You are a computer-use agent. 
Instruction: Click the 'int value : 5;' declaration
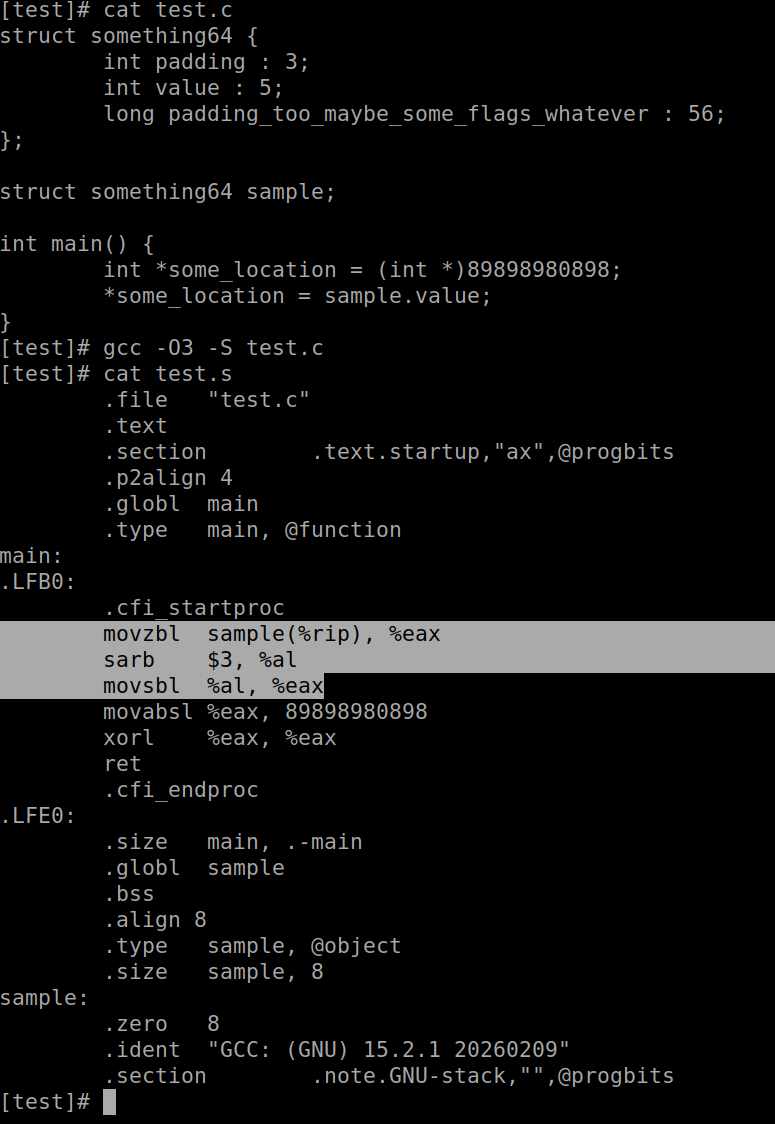[x=193, y=88]
